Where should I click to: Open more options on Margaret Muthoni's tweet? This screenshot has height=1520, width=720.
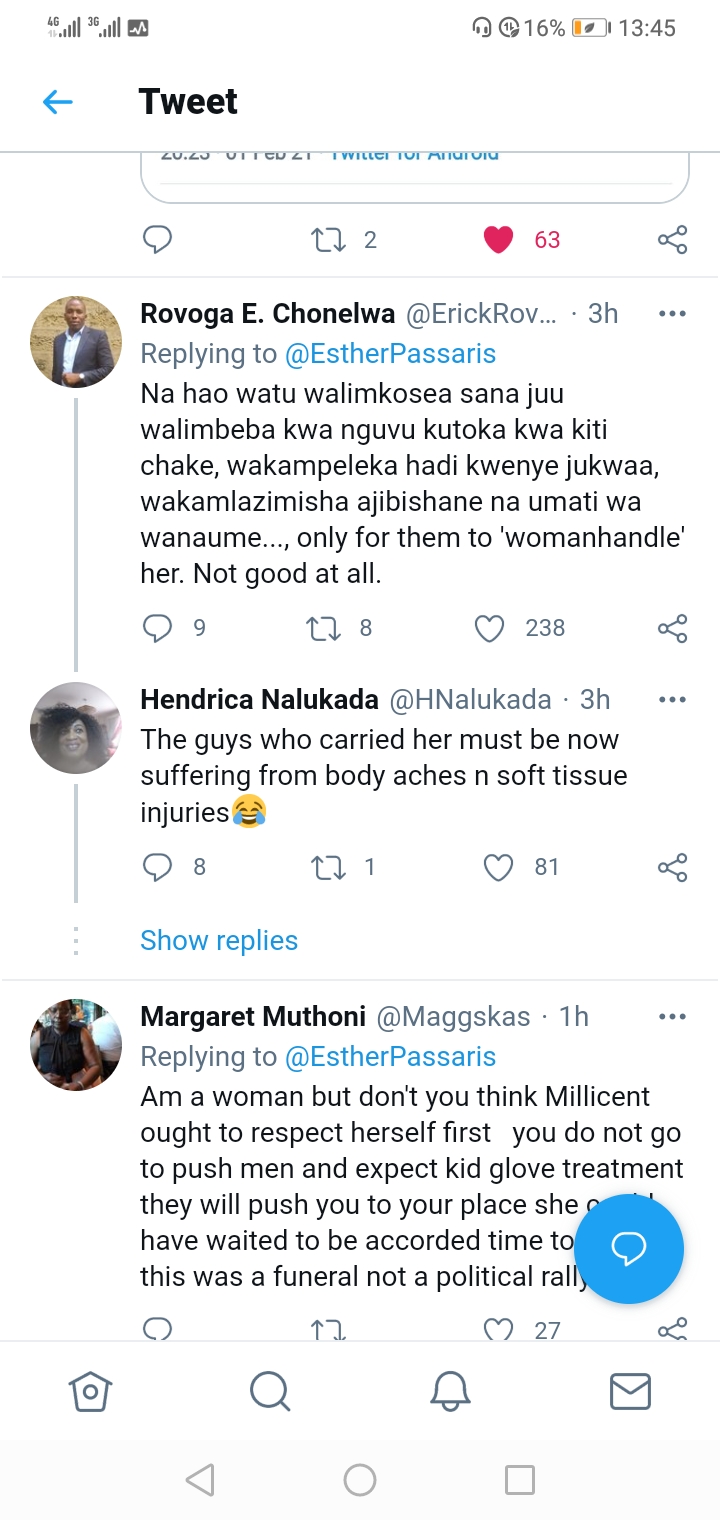[672, 1017]
